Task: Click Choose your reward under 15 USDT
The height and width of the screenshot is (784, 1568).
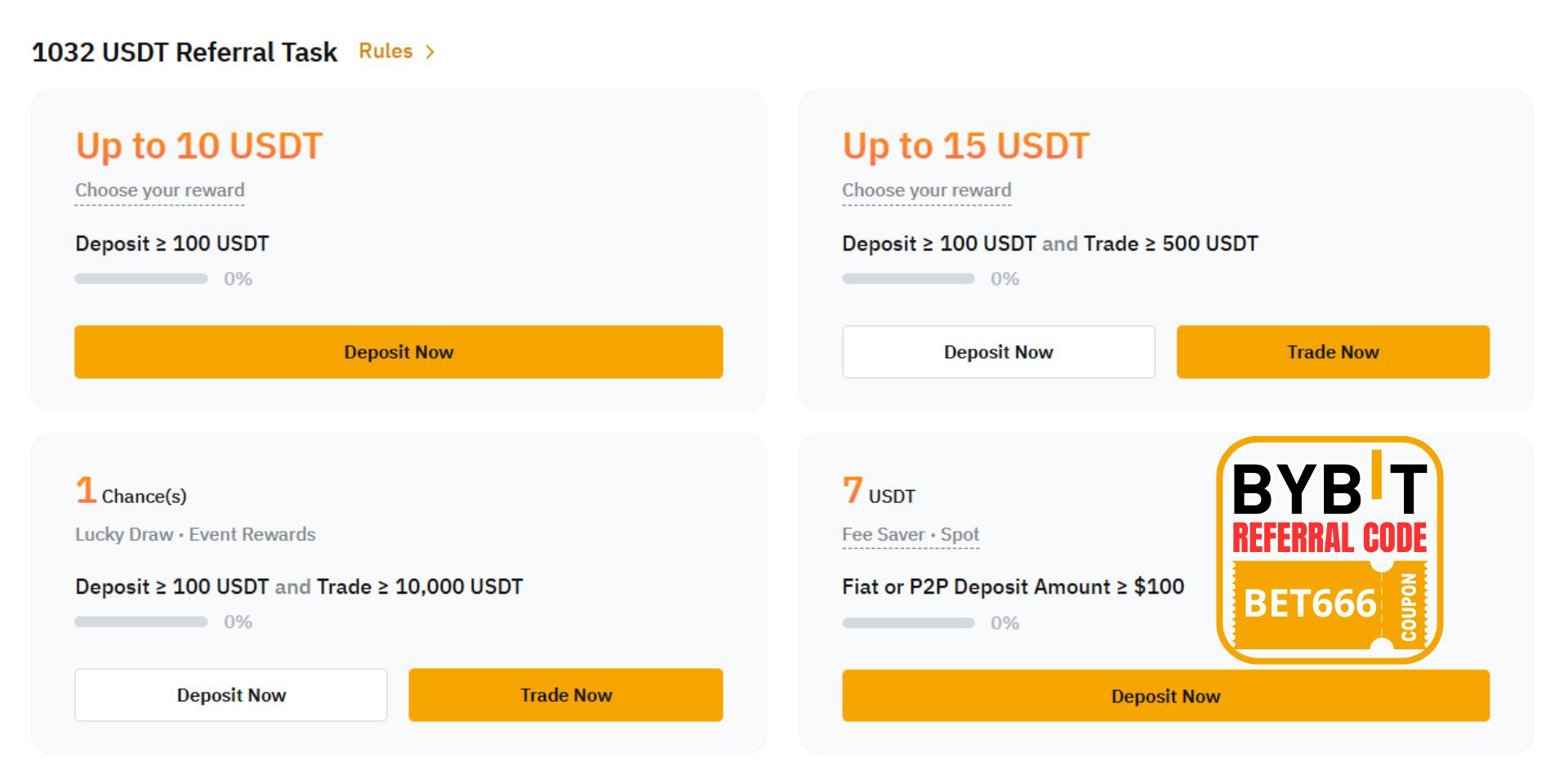Action: 926,190
